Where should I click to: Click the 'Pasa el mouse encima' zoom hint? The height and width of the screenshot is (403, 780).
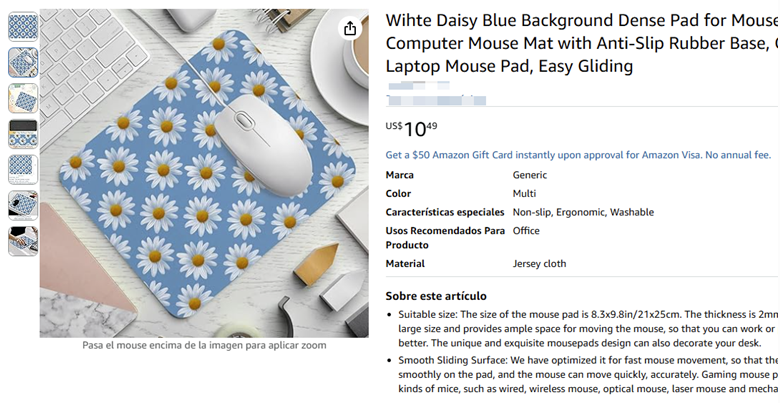[x=204, y=345]
